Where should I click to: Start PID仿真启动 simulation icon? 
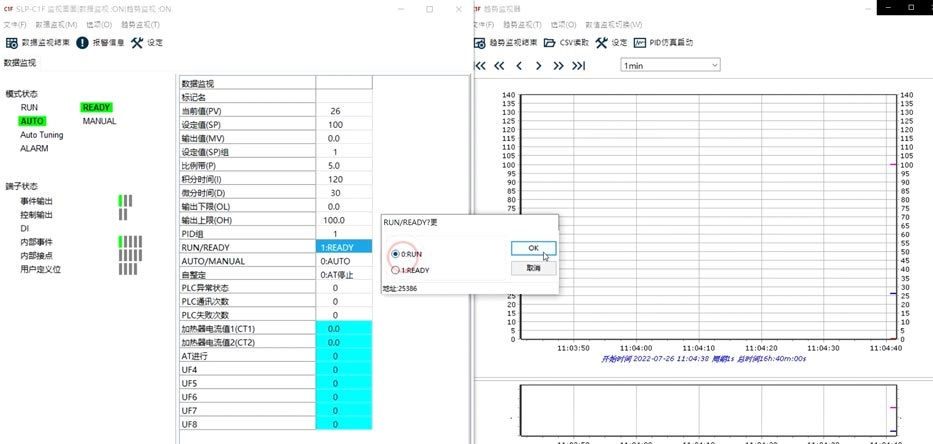click(640, 43)
